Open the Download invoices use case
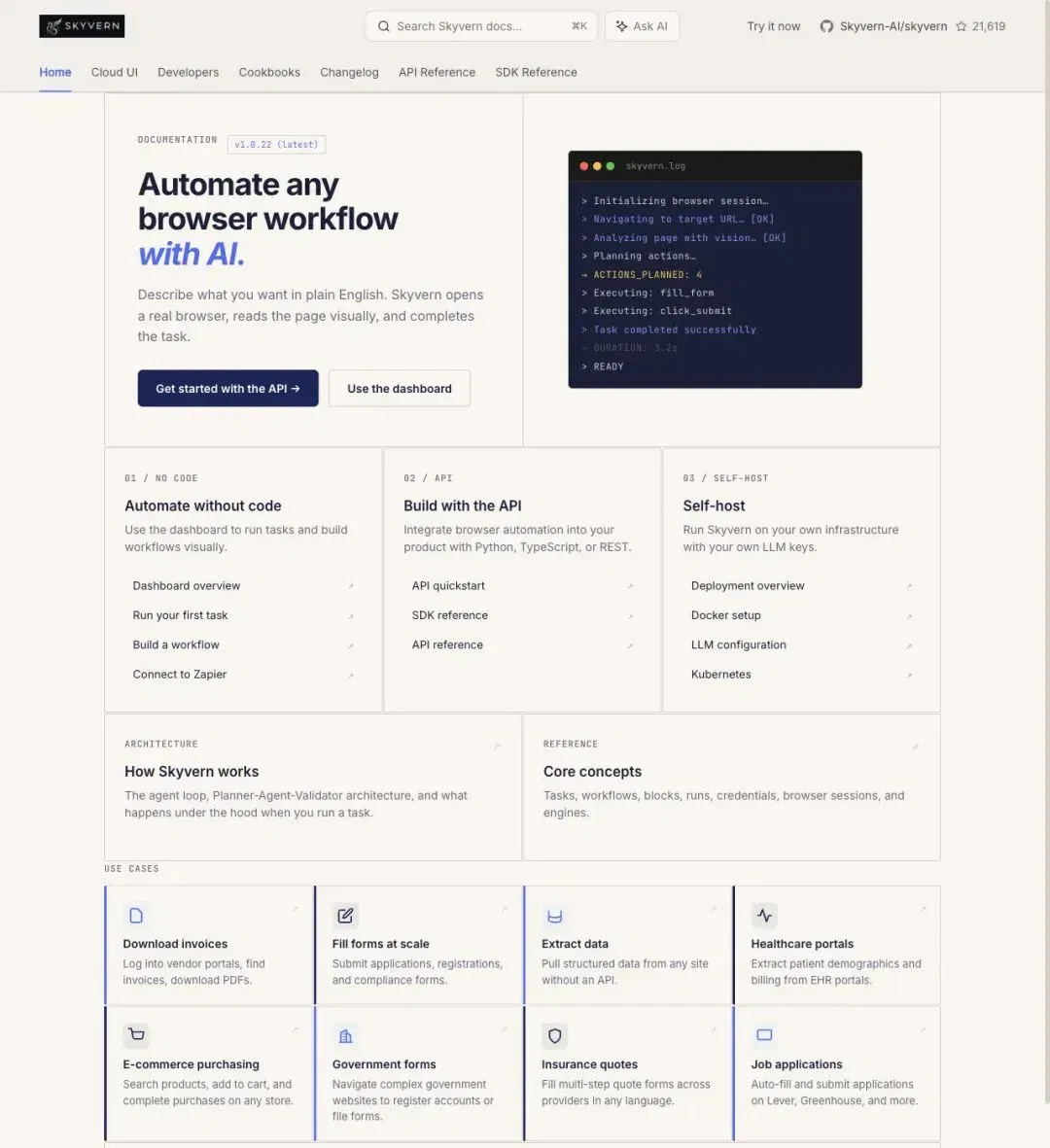1050x1148 pixels. pos(209,945)
